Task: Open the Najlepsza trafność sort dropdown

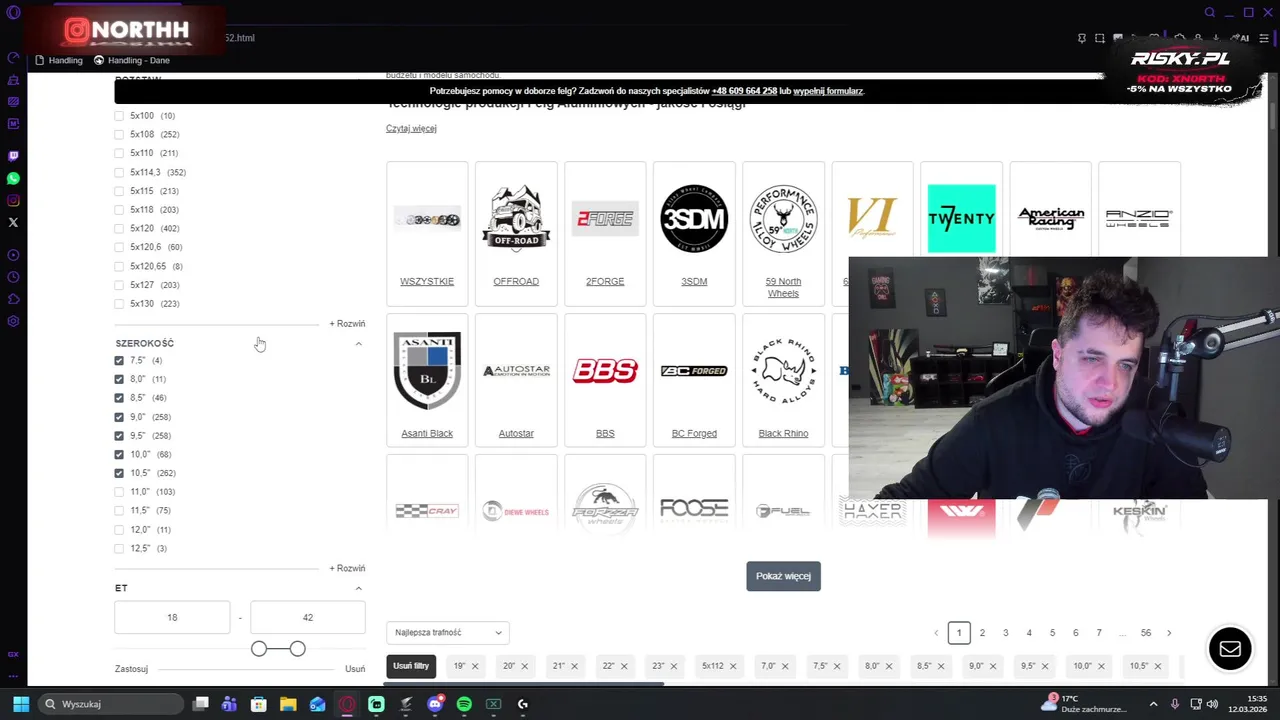Action: click(448, 632)
